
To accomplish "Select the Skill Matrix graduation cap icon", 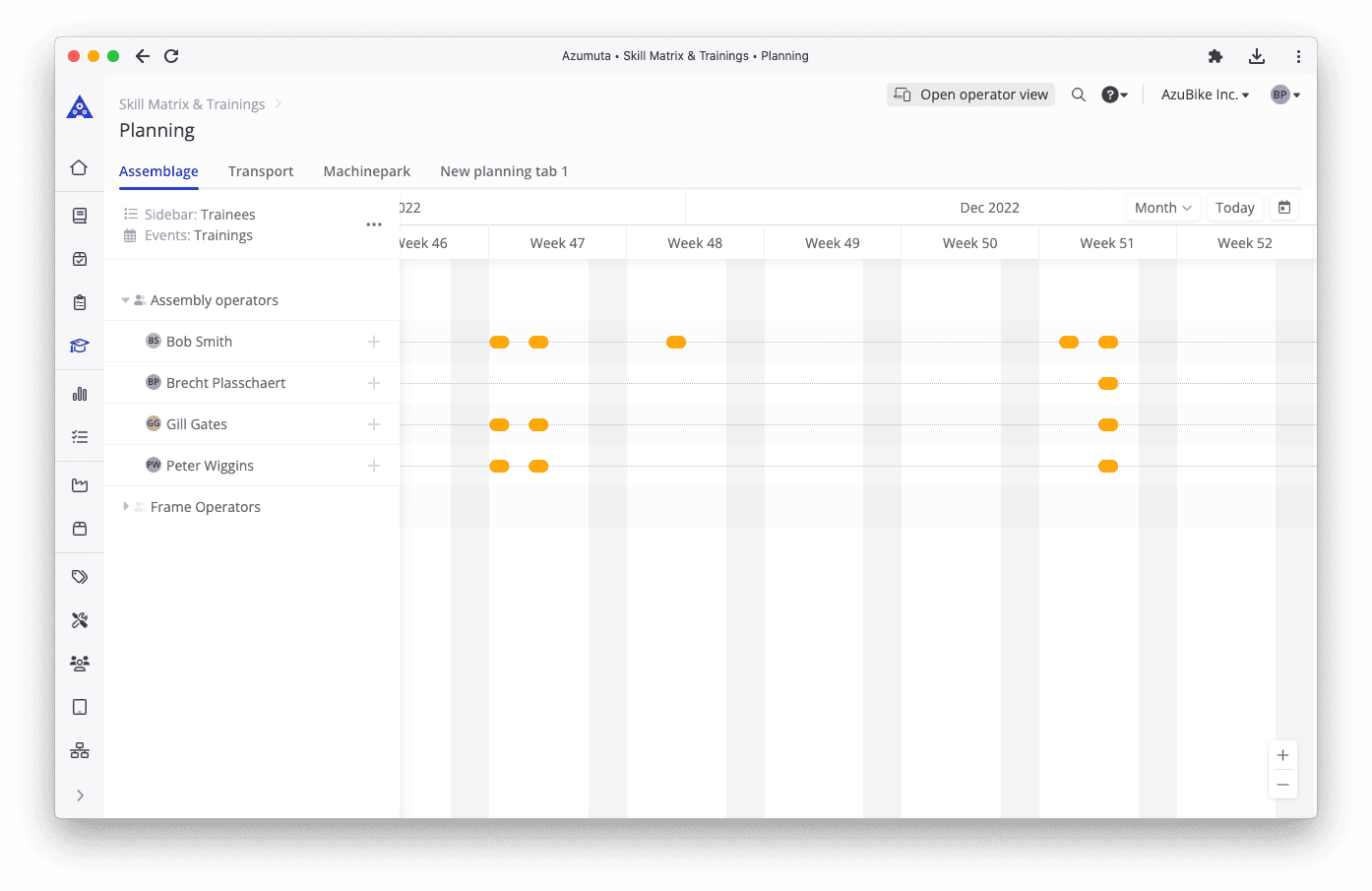I will (79, 346).
